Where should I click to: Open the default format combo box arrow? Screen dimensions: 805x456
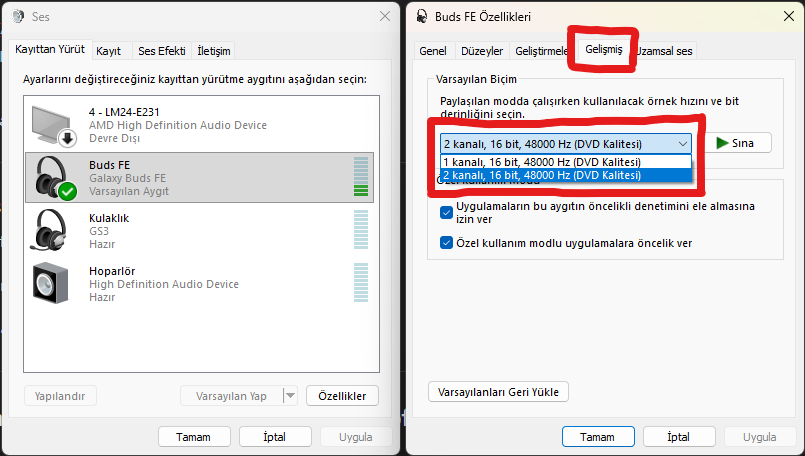pos(683,144)
